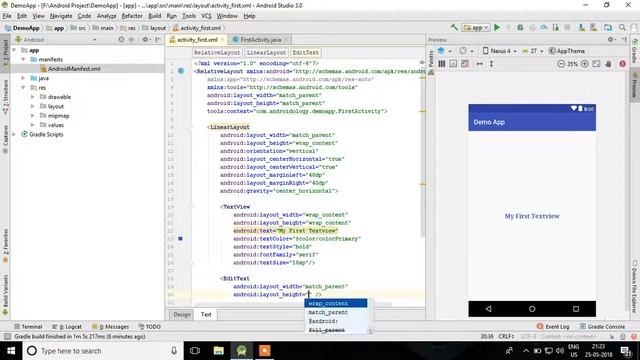This screenshot has height=360, width=640.
Task: Open the Logcat tool window
Action: [x=67, y=327]
